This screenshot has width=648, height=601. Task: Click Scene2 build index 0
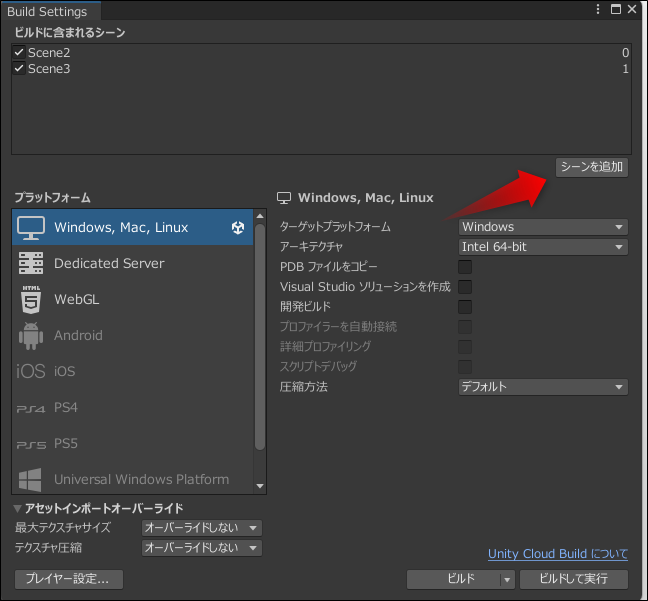625,52
